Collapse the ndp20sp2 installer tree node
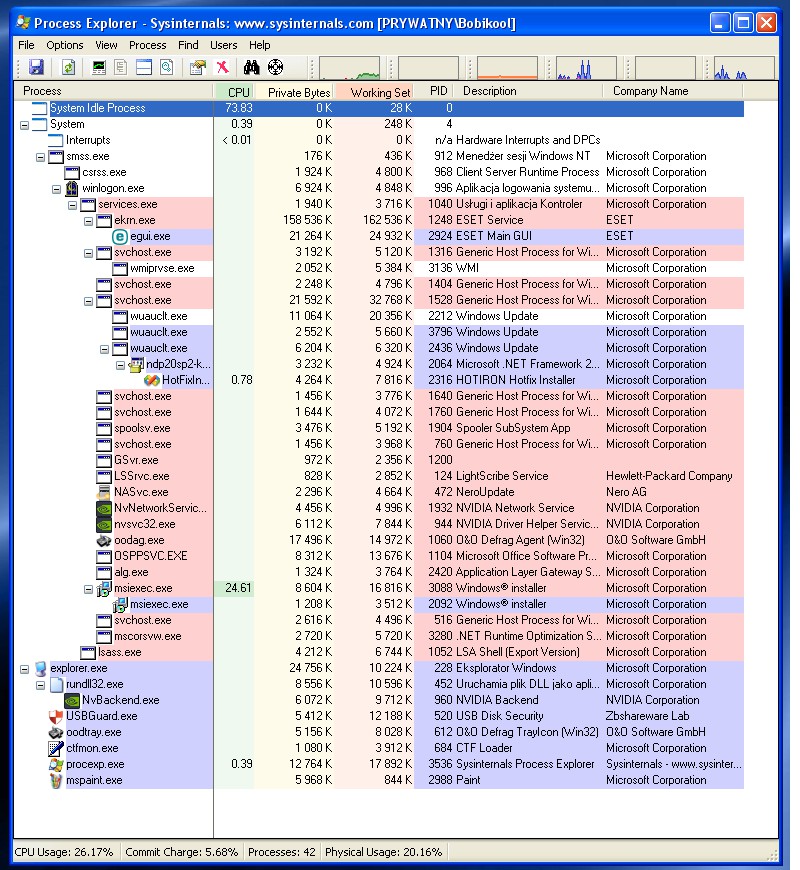This screenshot has height=870, width=800. pyautogui.click(x=120, y=366)
